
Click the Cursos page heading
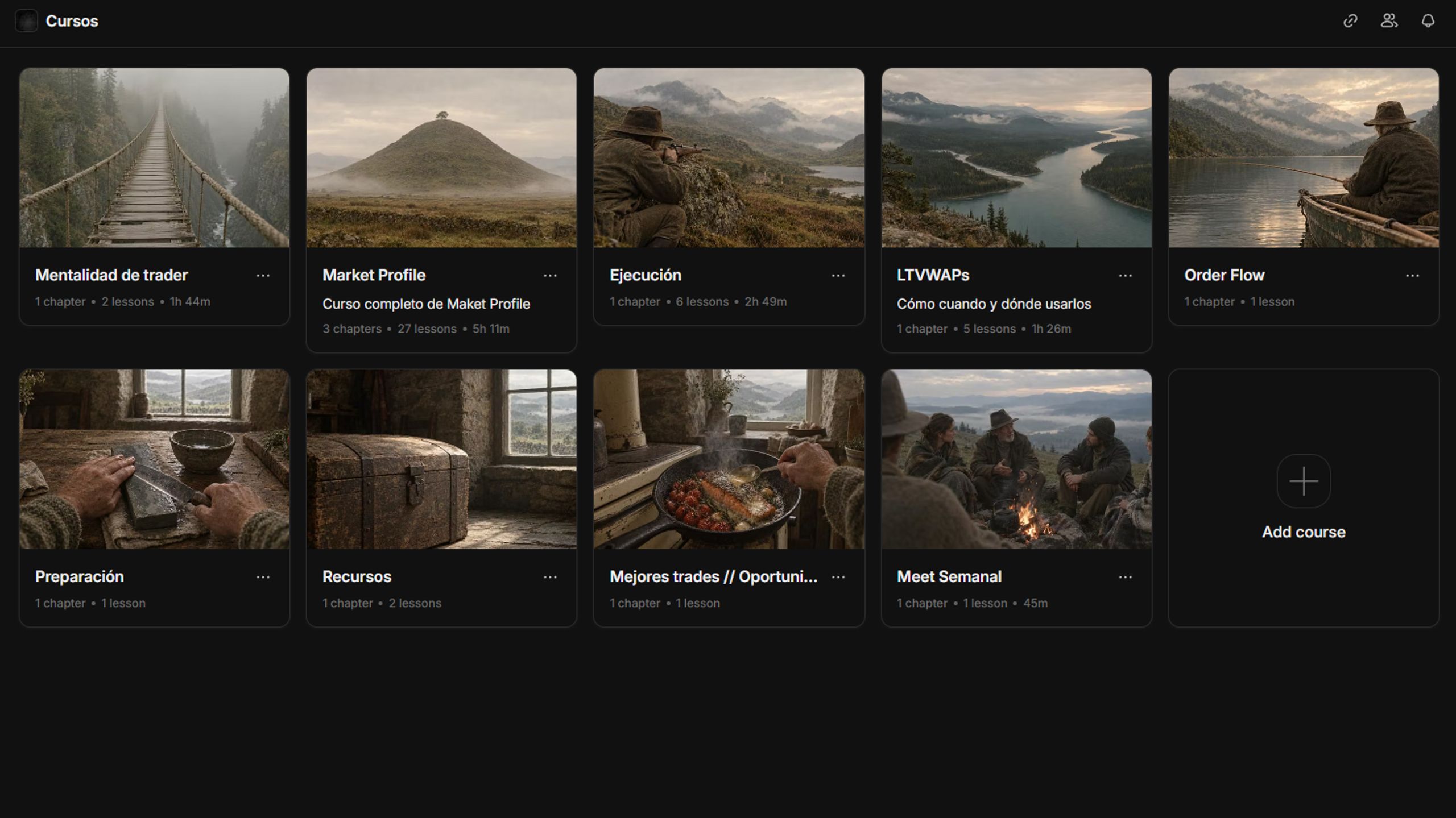pos(72,21)
